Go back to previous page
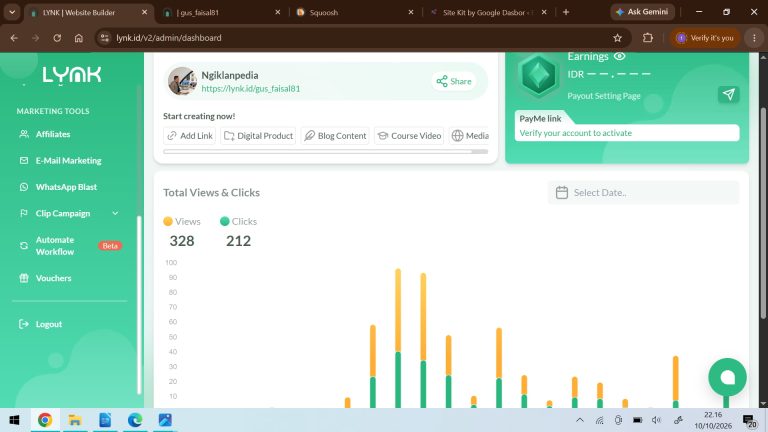Viewport: 768px width, 432px height. click(x=14, y=38)
